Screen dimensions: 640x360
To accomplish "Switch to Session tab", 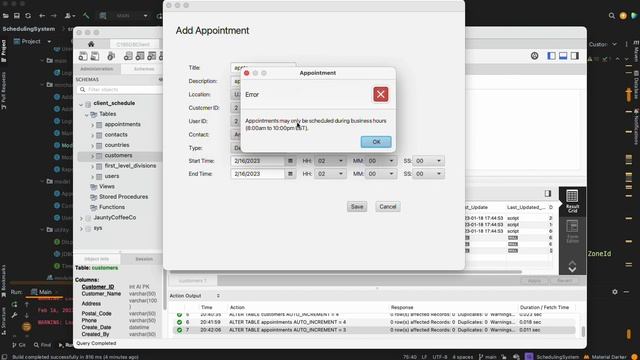I will tap(144, 259).
